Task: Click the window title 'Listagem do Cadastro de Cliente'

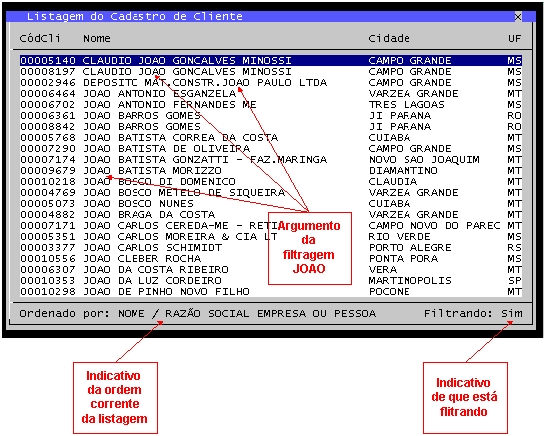Action: click(x=135, y=16)
